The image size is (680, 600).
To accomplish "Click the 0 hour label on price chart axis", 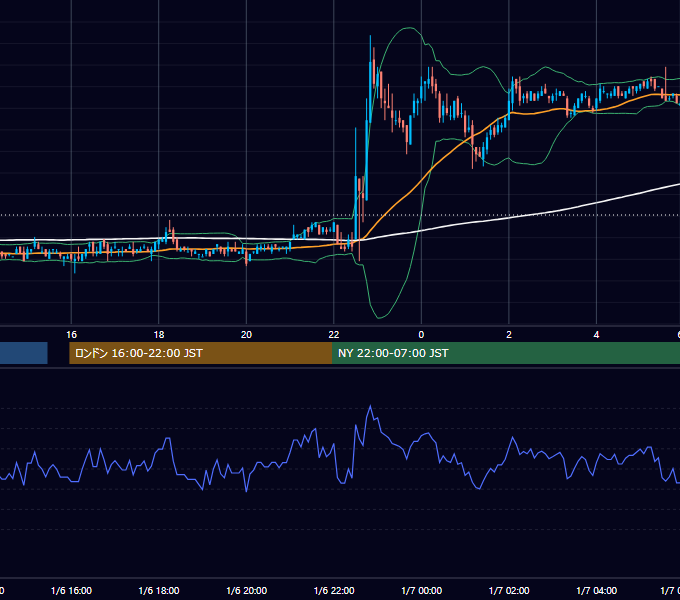I will pyautogui.click(x=421, y=335).
